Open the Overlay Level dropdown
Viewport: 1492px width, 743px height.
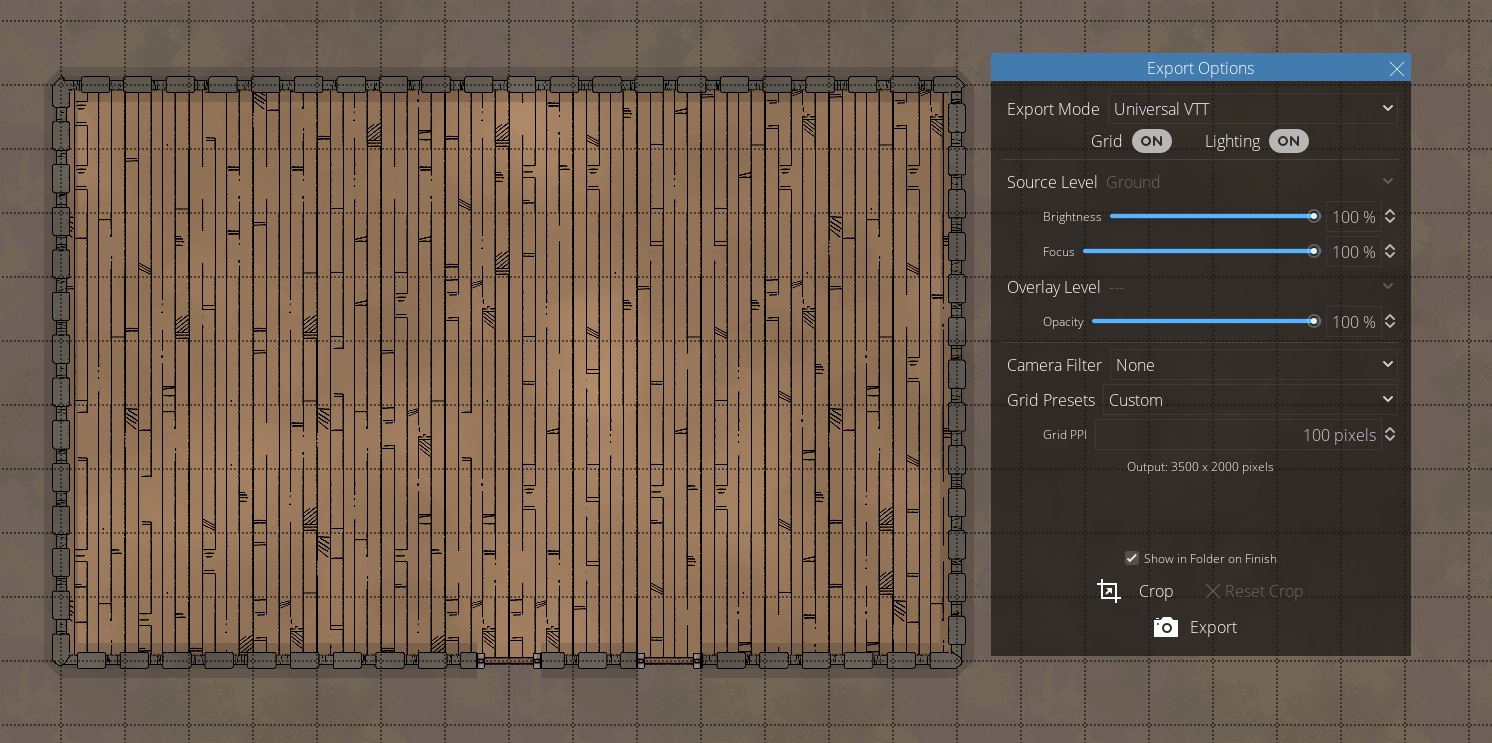[1250, 287]
